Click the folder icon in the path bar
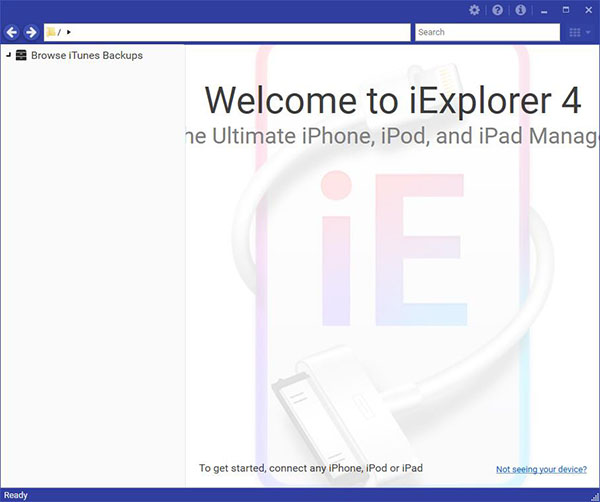The width and height of the screenshot is (600, 502). pyautogui.click(x=51, y=32)
